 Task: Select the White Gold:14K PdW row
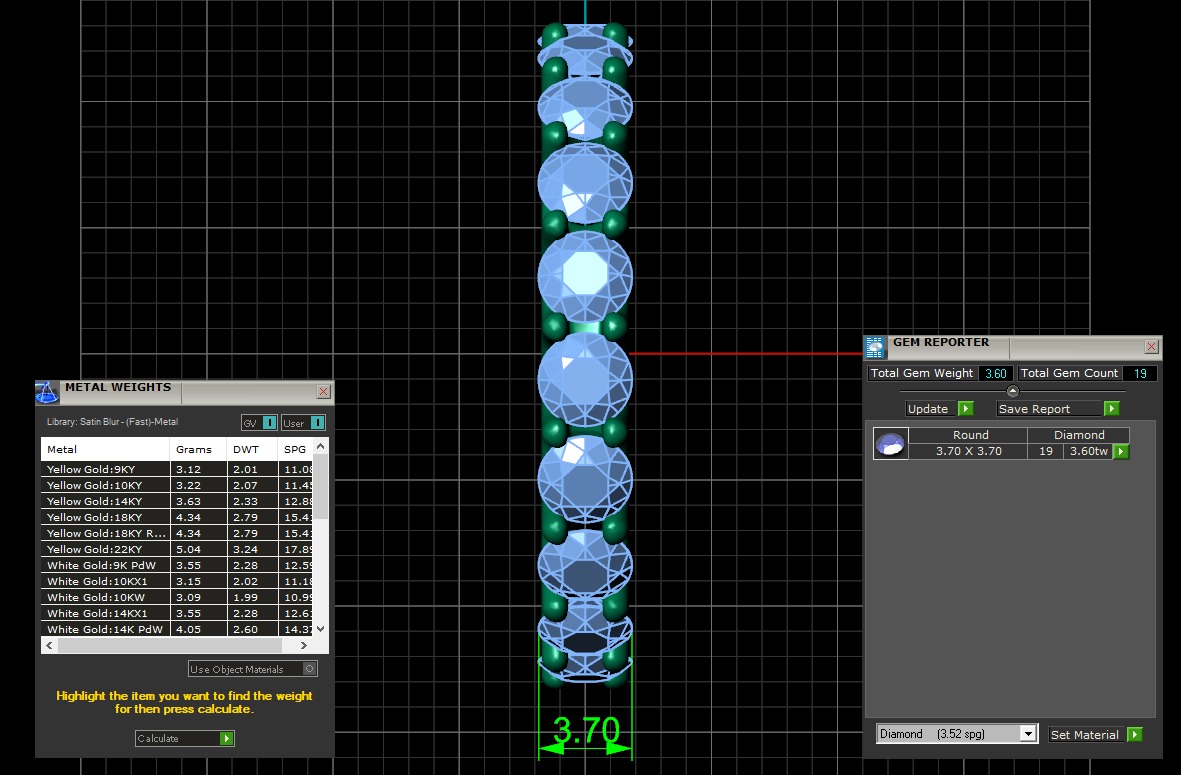(177, 629)
